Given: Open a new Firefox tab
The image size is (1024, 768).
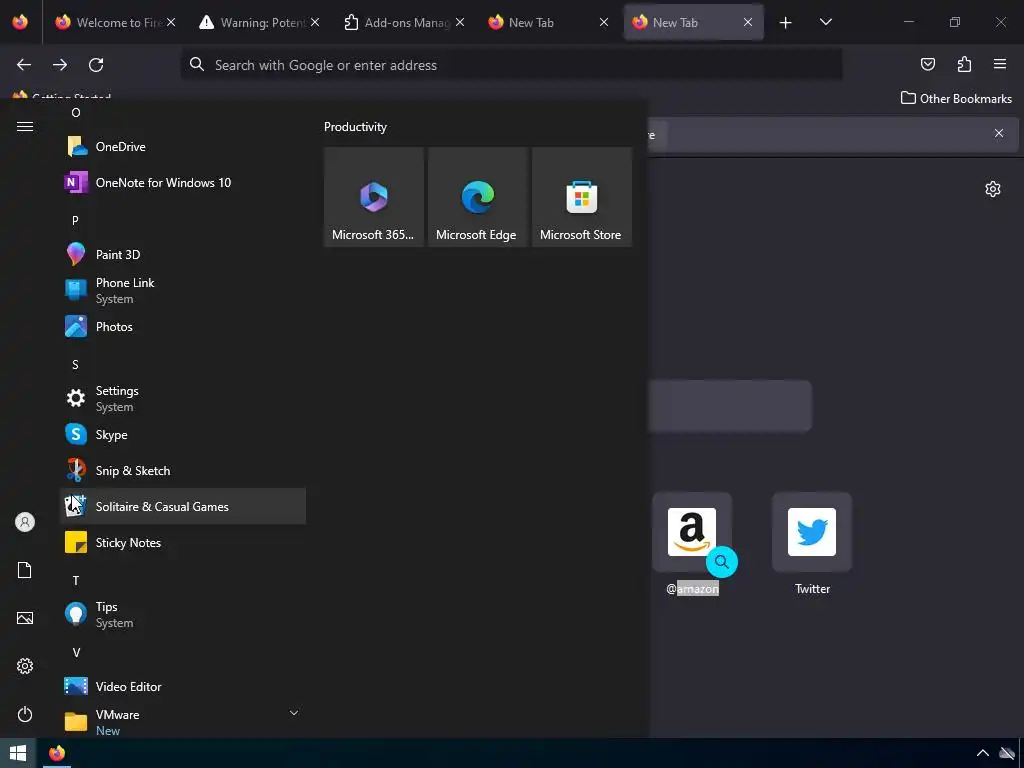Looking at the screenshot, I should pos(786,22).
